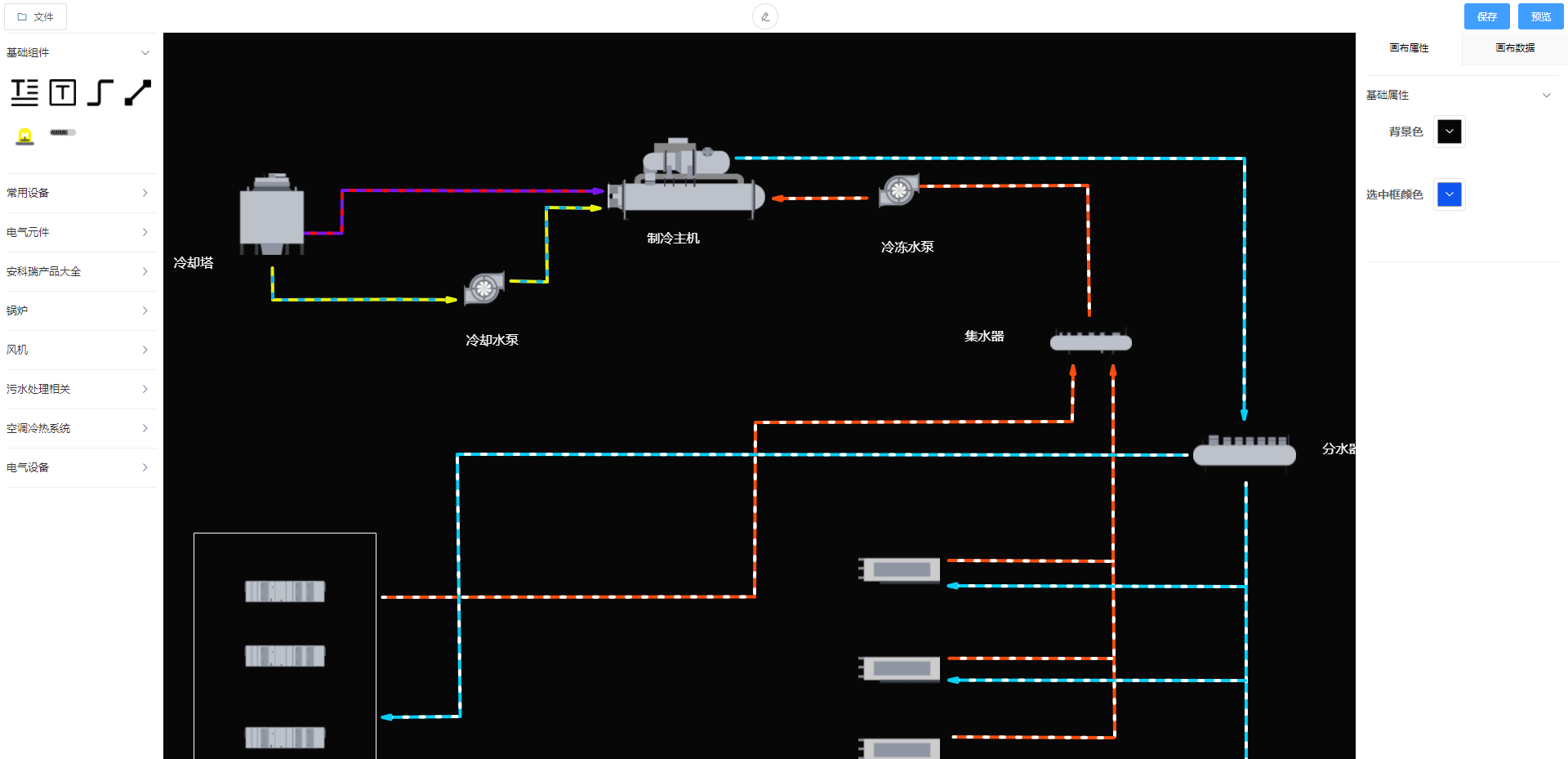This screenshot has height=759, width=1568.
Task: Select the cooling tower on canvas
Action: pyautogui.click(x=272, y=215)
